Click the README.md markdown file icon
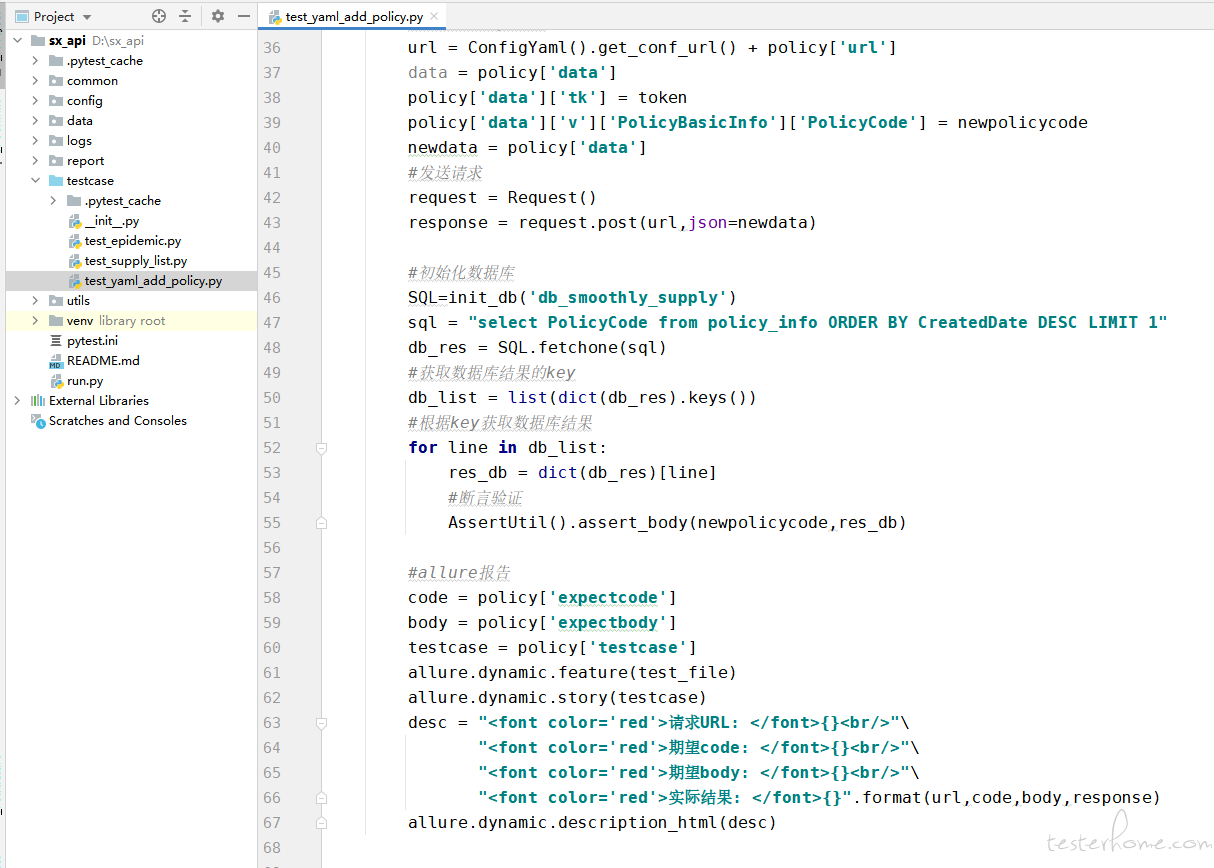Screen dimensions: 1214x868 click(x=57, y=361)
